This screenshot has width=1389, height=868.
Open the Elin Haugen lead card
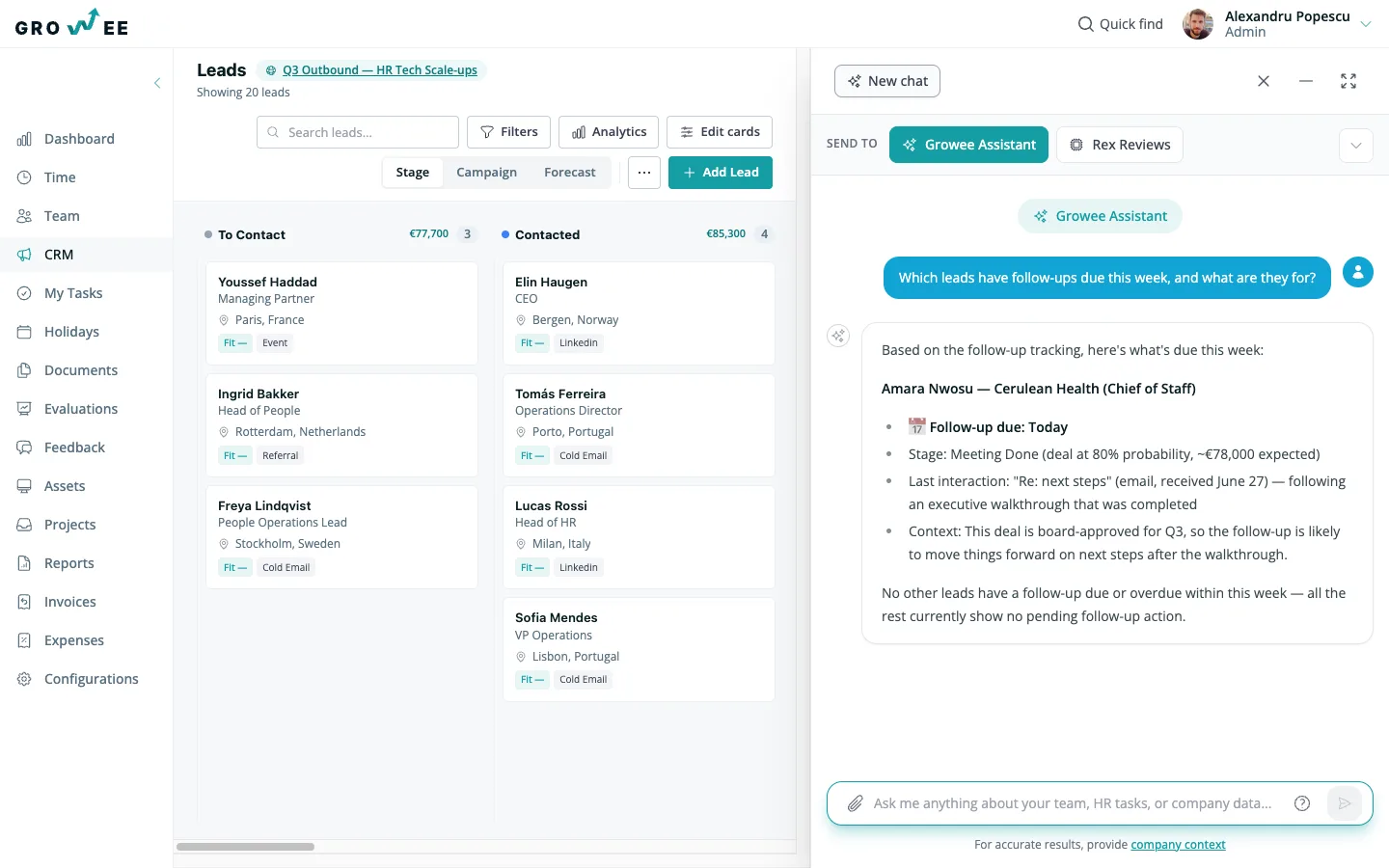[640, 312]
